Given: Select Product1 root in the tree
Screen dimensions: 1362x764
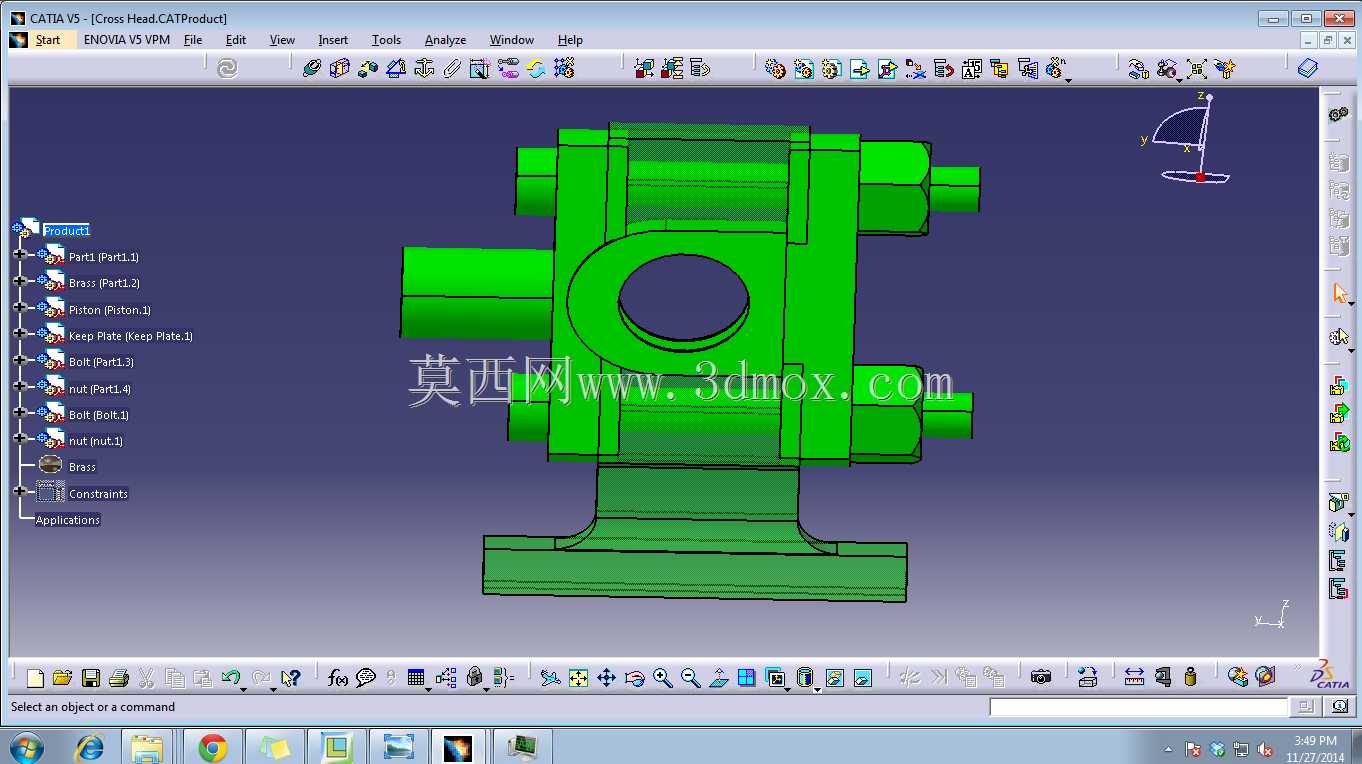Looking at the screenshot, I should tap(66, 231).
